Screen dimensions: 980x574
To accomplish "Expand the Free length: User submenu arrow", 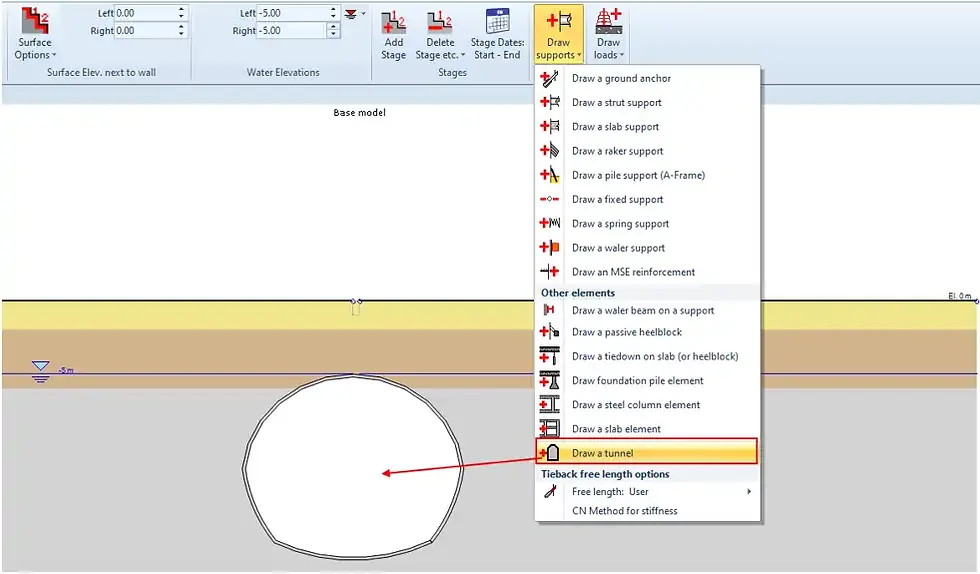I will click(x=749, y=491).
